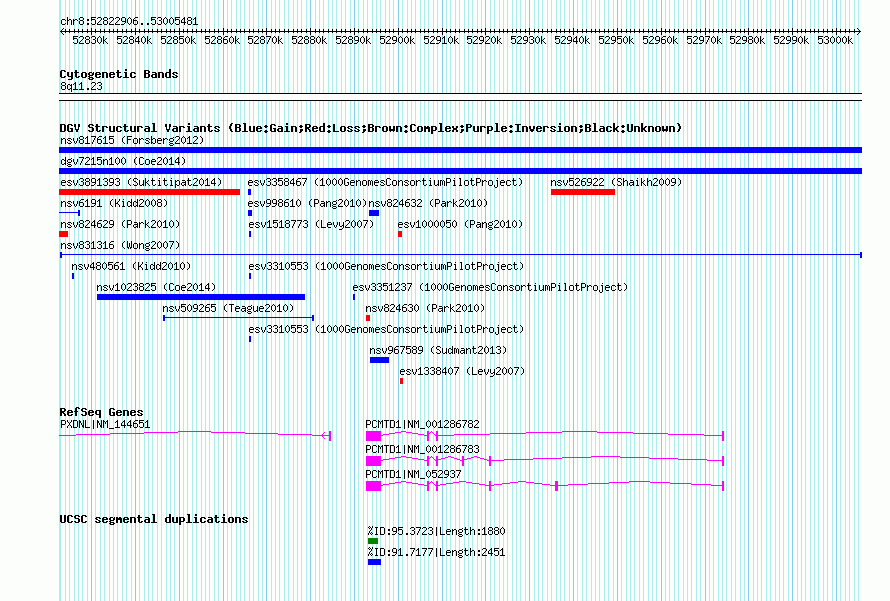
Task: Click the magenta exon block of PCMTD1 NM_052937
Action: (x=373, y=486)
